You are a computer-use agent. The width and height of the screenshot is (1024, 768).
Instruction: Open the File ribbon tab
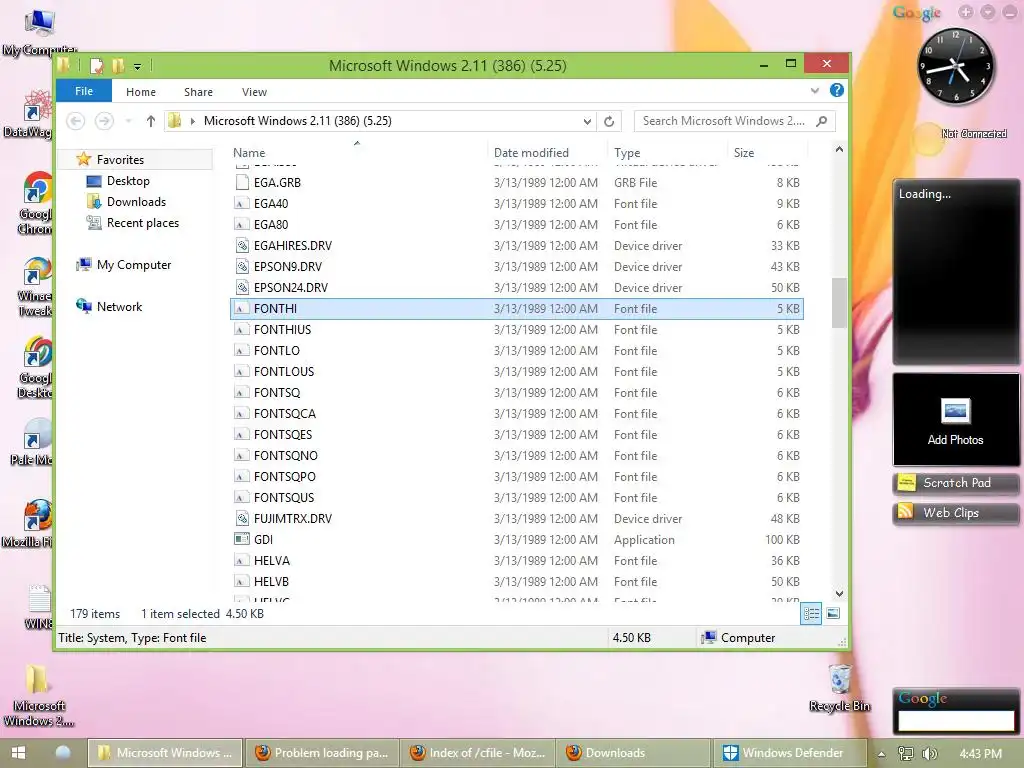[x=84, y=91]
